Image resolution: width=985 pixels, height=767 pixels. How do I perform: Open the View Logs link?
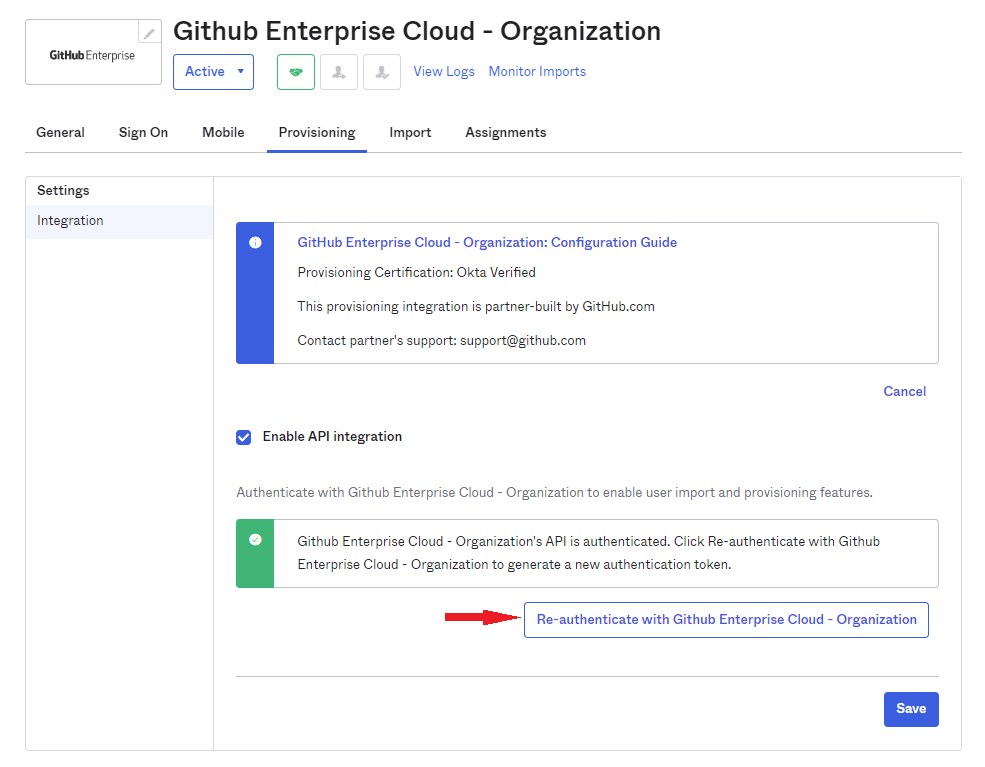point(444,72)
